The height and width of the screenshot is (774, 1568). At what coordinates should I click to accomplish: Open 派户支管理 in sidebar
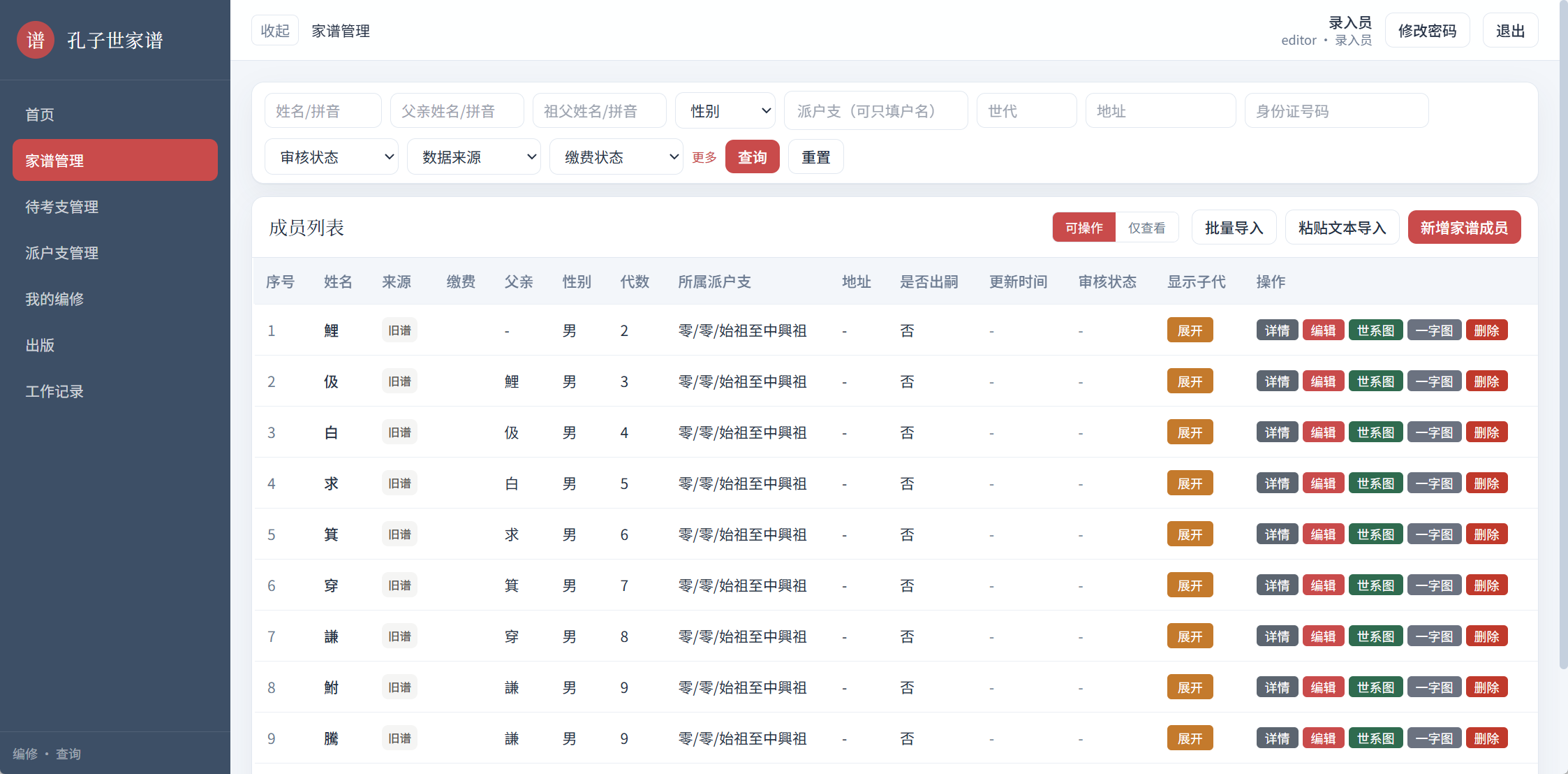click(115, 252)
